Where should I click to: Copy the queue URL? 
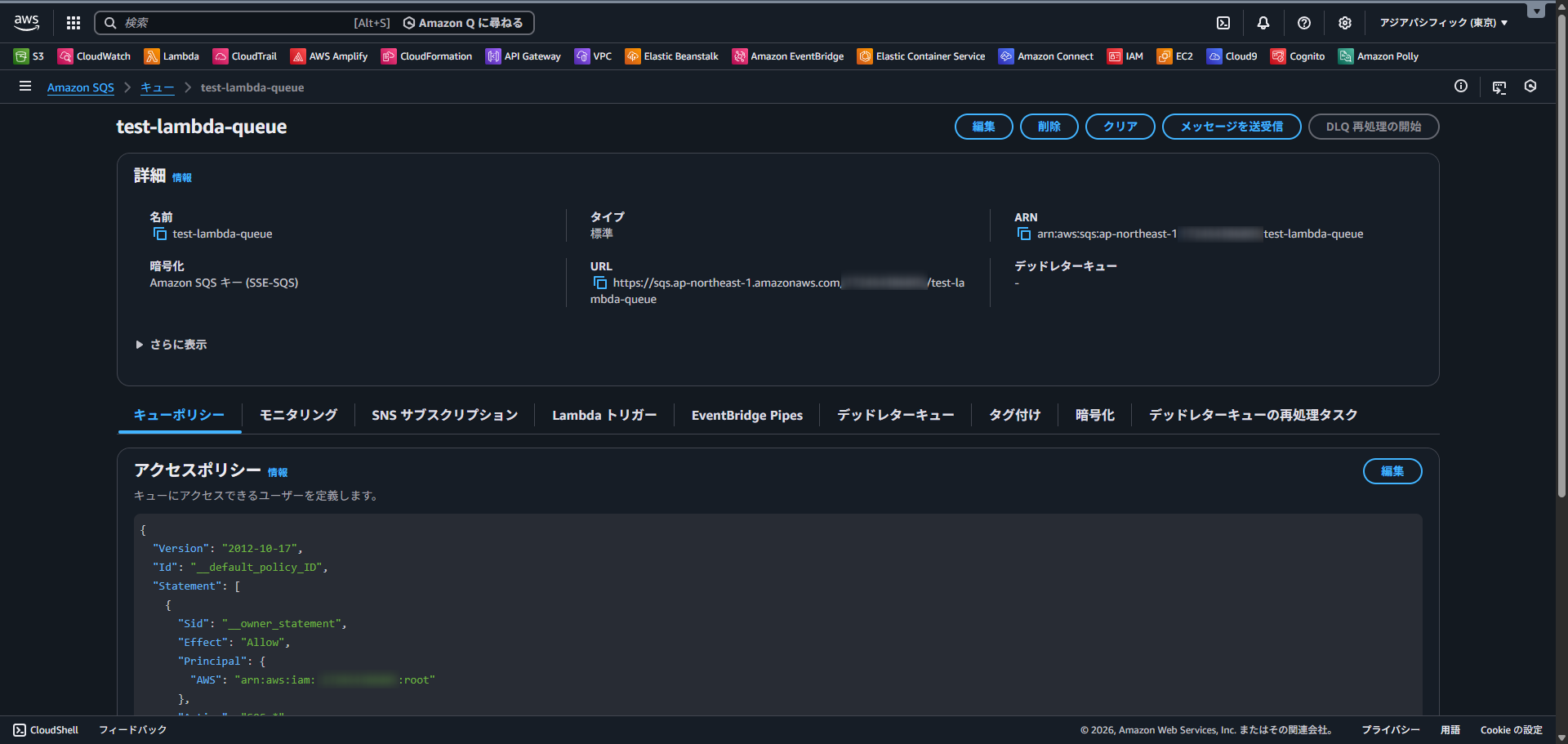(600, 283)
